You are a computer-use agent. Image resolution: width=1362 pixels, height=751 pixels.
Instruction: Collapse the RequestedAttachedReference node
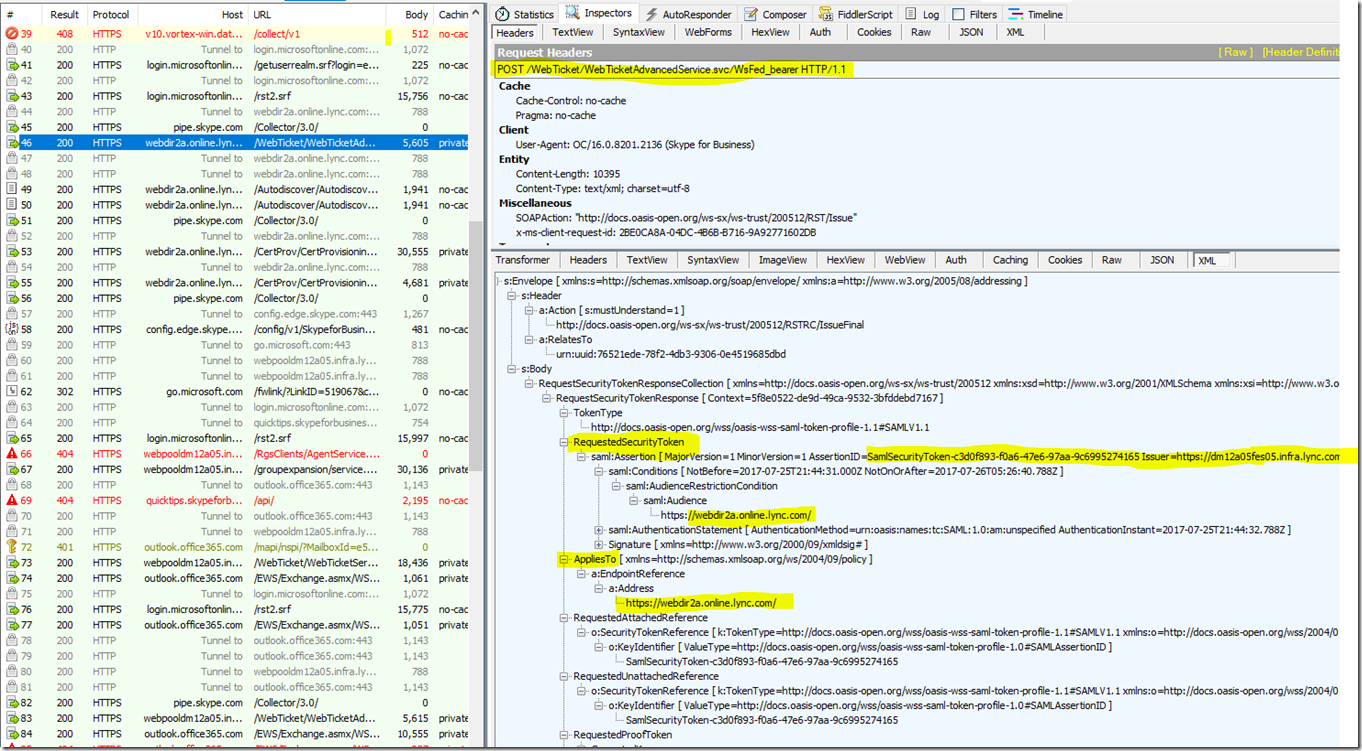point(564,618)
